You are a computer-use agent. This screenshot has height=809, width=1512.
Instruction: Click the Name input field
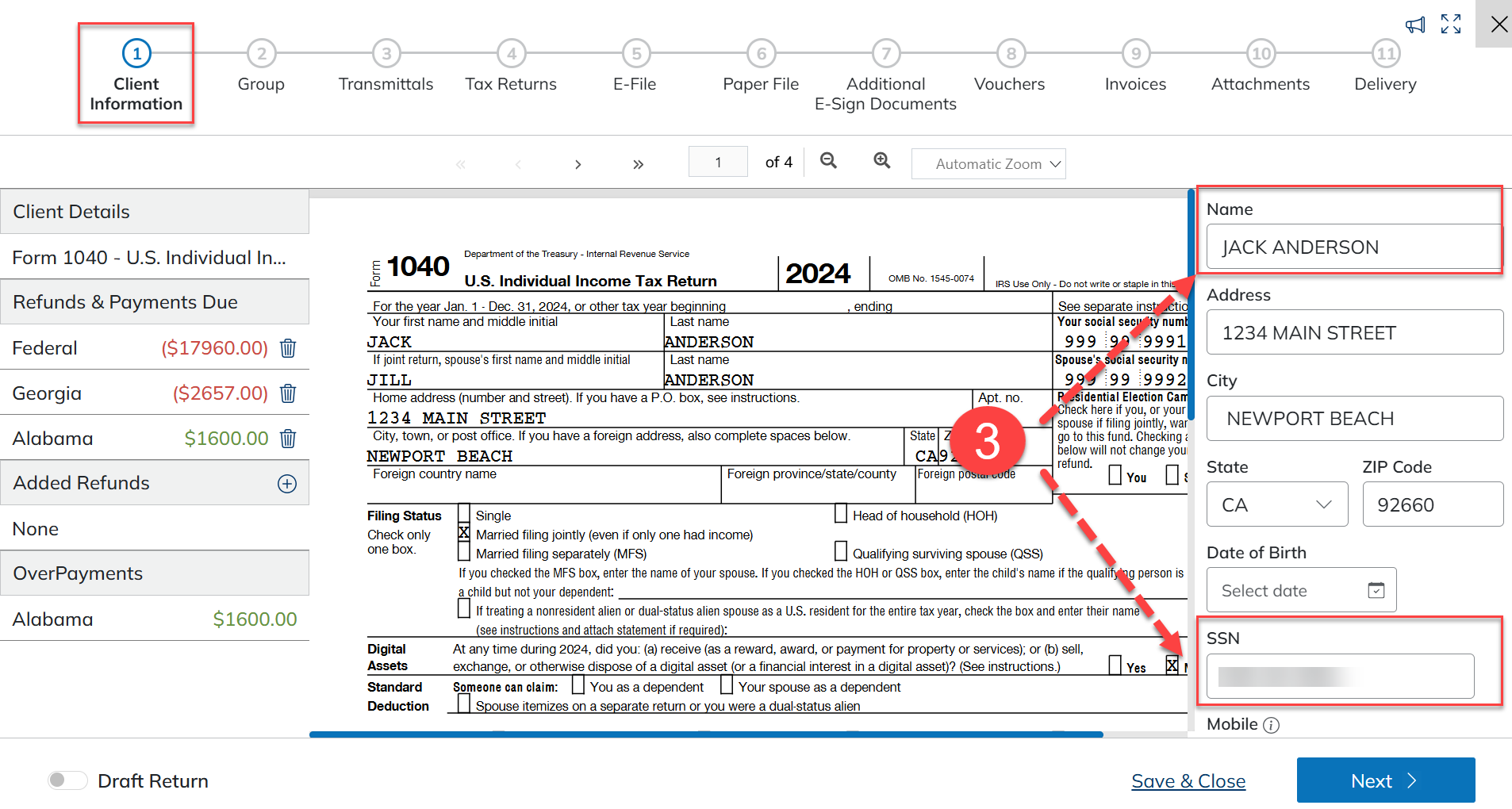tap(1353, 247)
